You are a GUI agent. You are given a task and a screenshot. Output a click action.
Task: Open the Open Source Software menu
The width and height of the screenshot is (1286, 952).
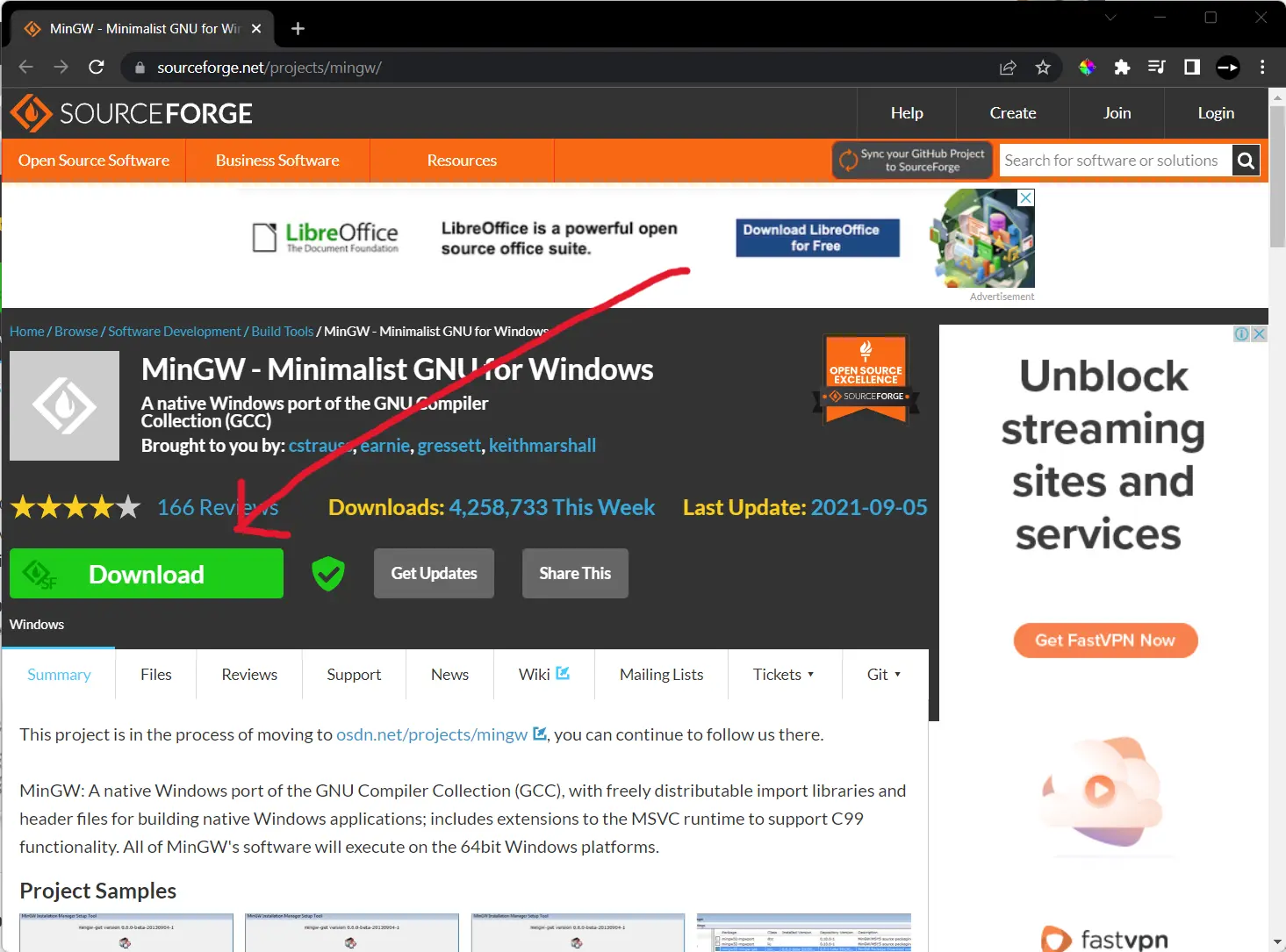tap(94, 161)
